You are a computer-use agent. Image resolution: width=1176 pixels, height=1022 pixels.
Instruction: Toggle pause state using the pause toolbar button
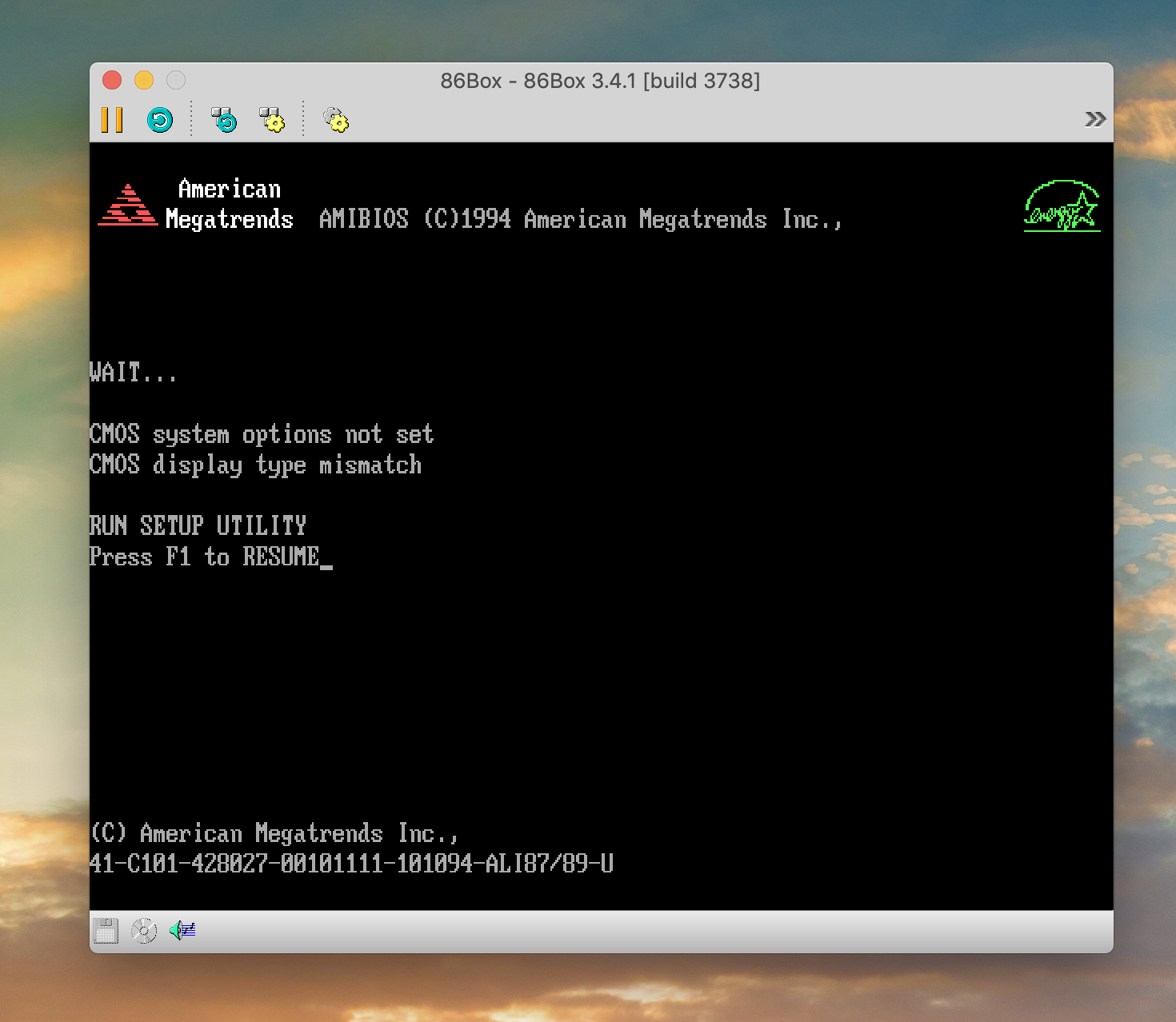coord(112,118)
